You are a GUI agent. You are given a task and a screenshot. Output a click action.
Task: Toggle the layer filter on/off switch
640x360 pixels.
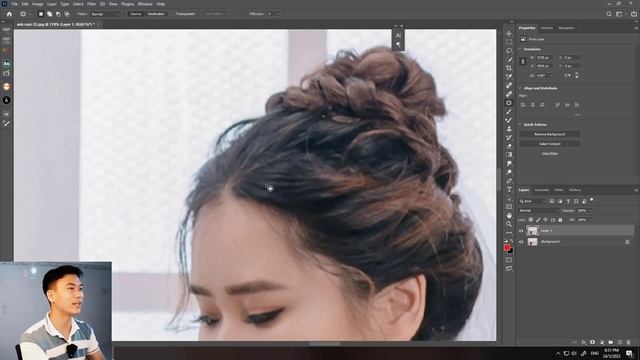(x=591, y=200)
